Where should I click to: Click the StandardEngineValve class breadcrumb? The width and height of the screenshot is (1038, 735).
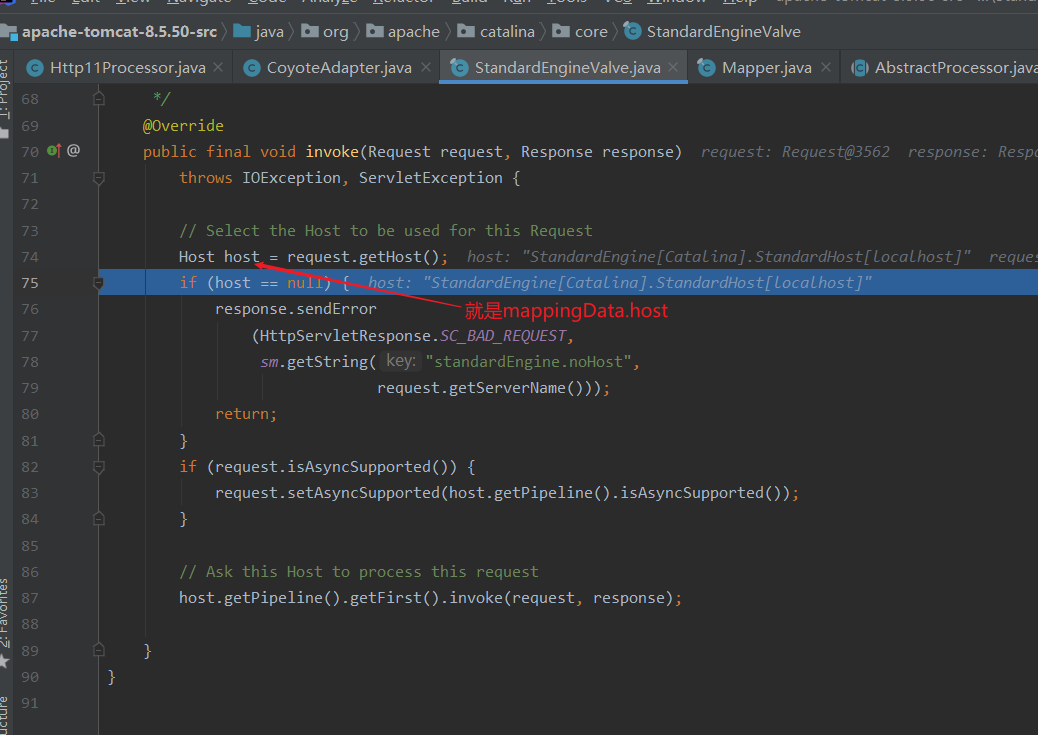(x=713, y=32)
